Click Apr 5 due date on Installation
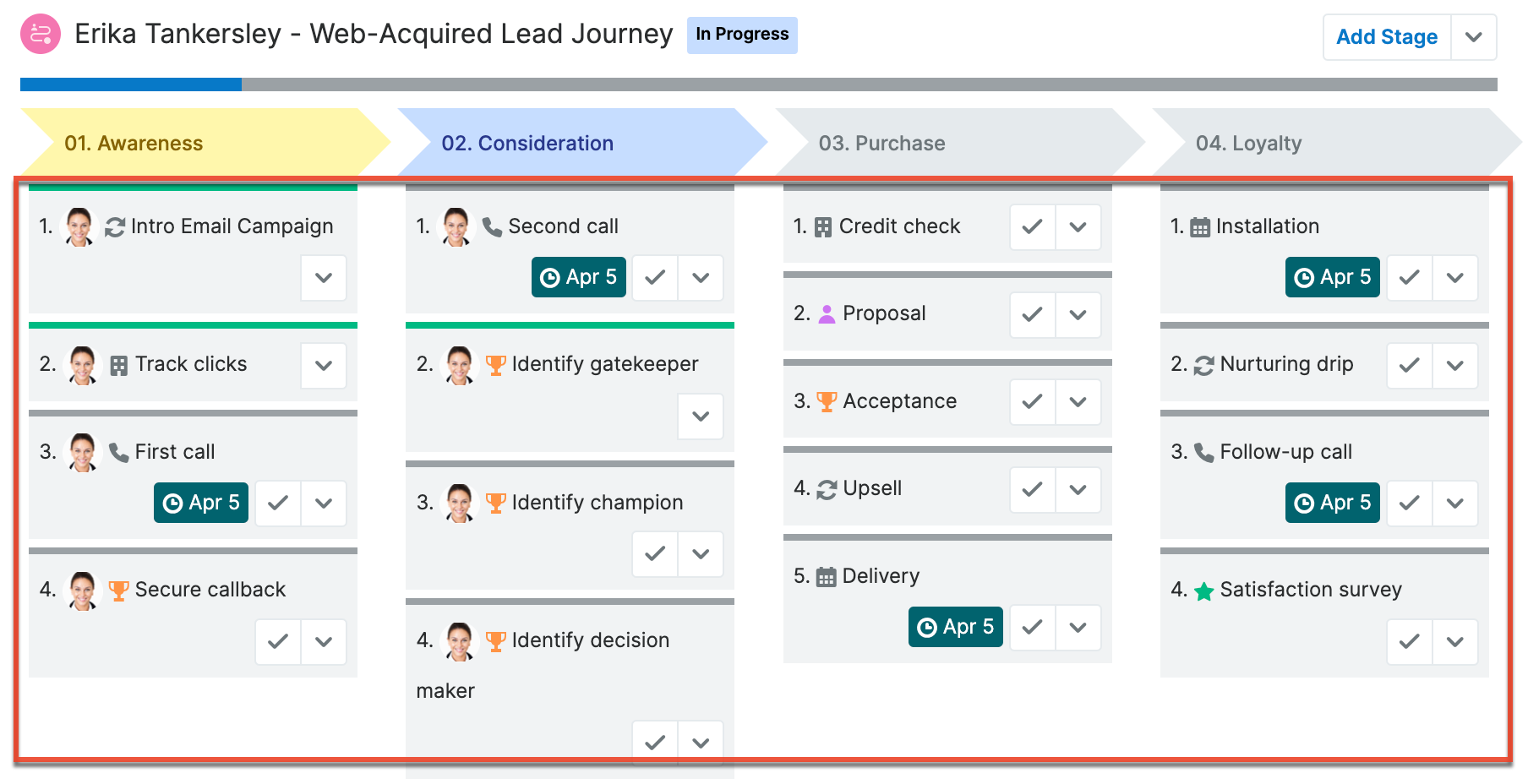Screen dimensions: 1528x784 point(1333,277)
